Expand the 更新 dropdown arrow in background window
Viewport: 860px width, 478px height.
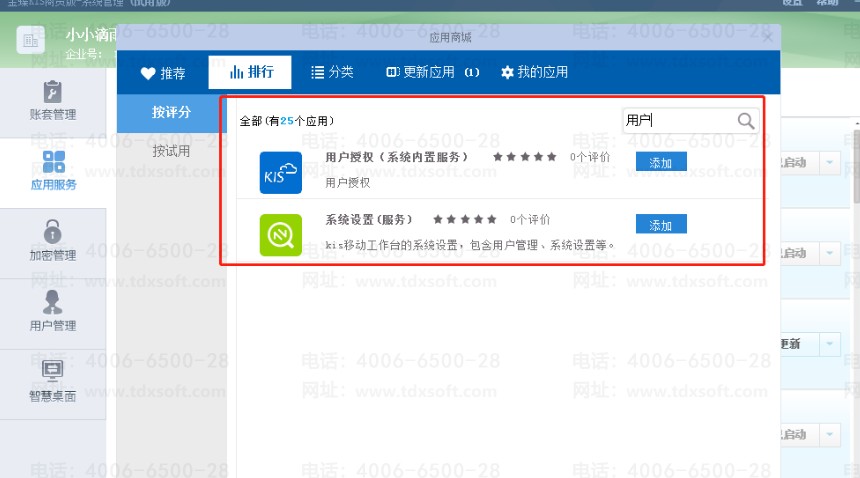(x=829, y=344)
